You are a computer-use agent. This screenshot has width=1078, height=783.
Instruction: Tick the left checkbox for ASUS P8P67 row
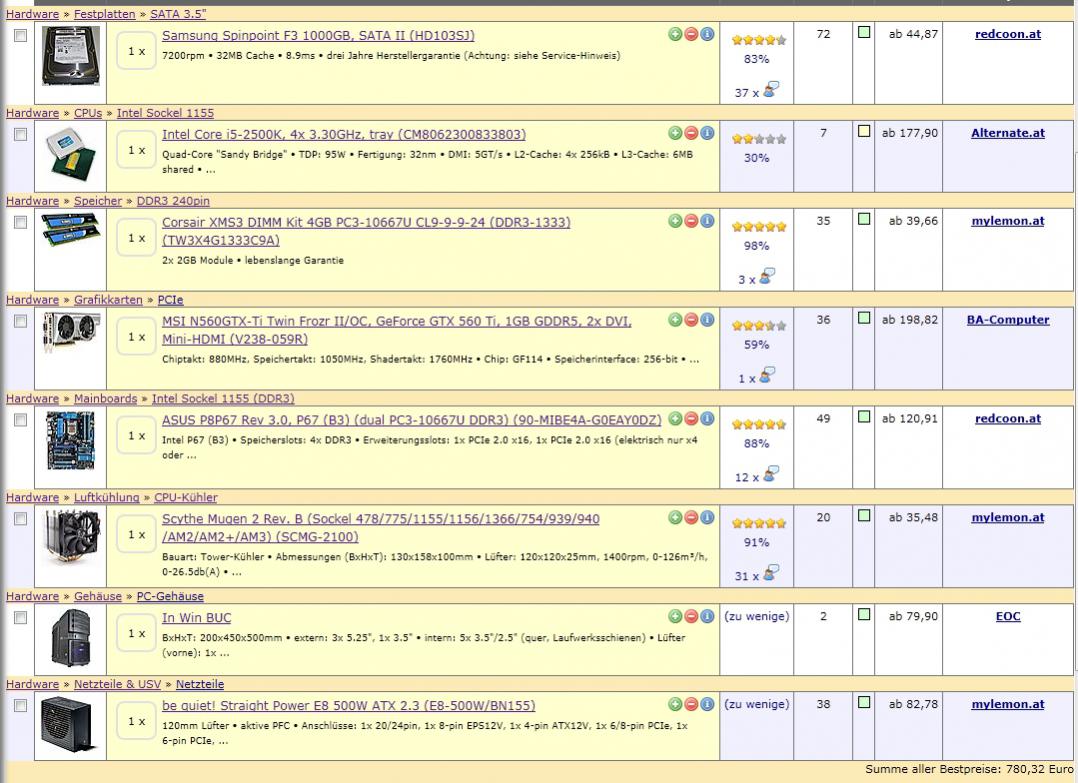(x=21, y=420)
